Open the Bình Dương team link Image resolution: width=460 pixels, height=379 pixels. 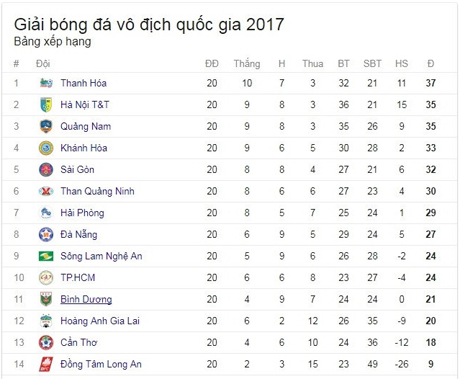click(86, 299)
